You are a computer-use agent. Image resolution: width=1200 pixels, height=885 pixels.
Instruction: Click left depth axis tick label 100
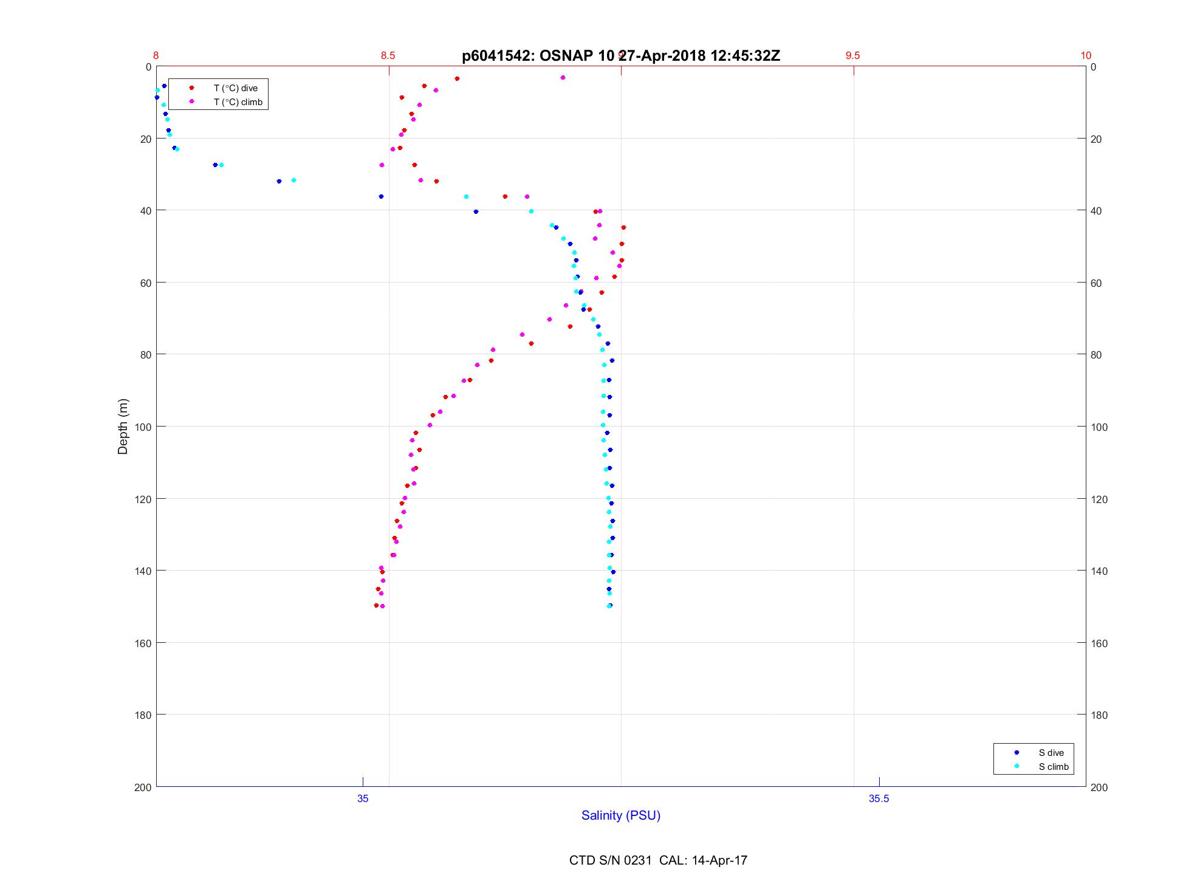pos(141,427)
